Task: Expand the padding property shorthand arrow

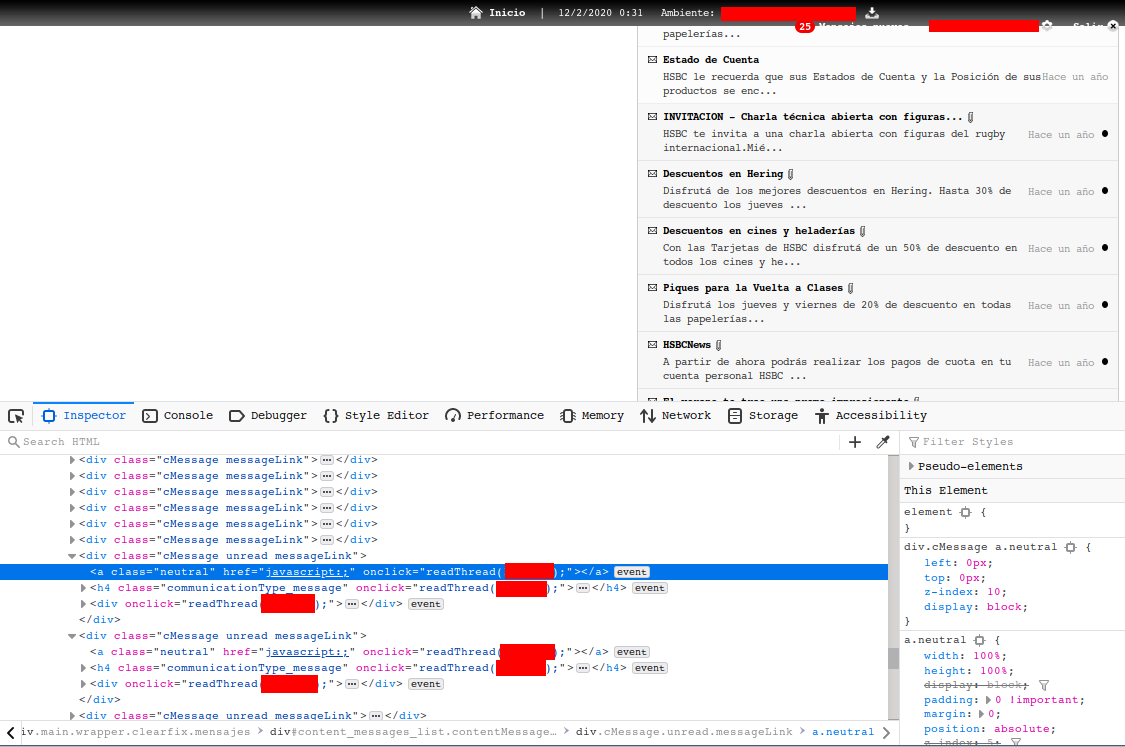Action: (999, 701)
